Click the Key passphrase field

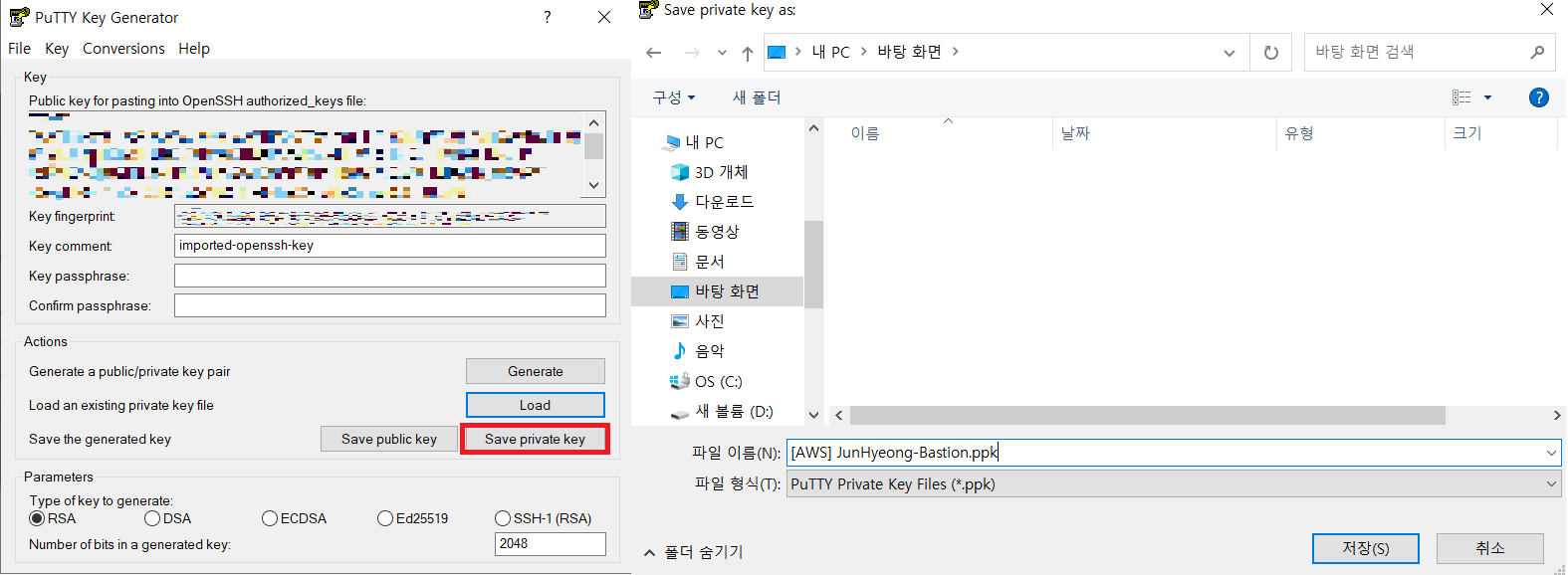[x=390, y=276]
